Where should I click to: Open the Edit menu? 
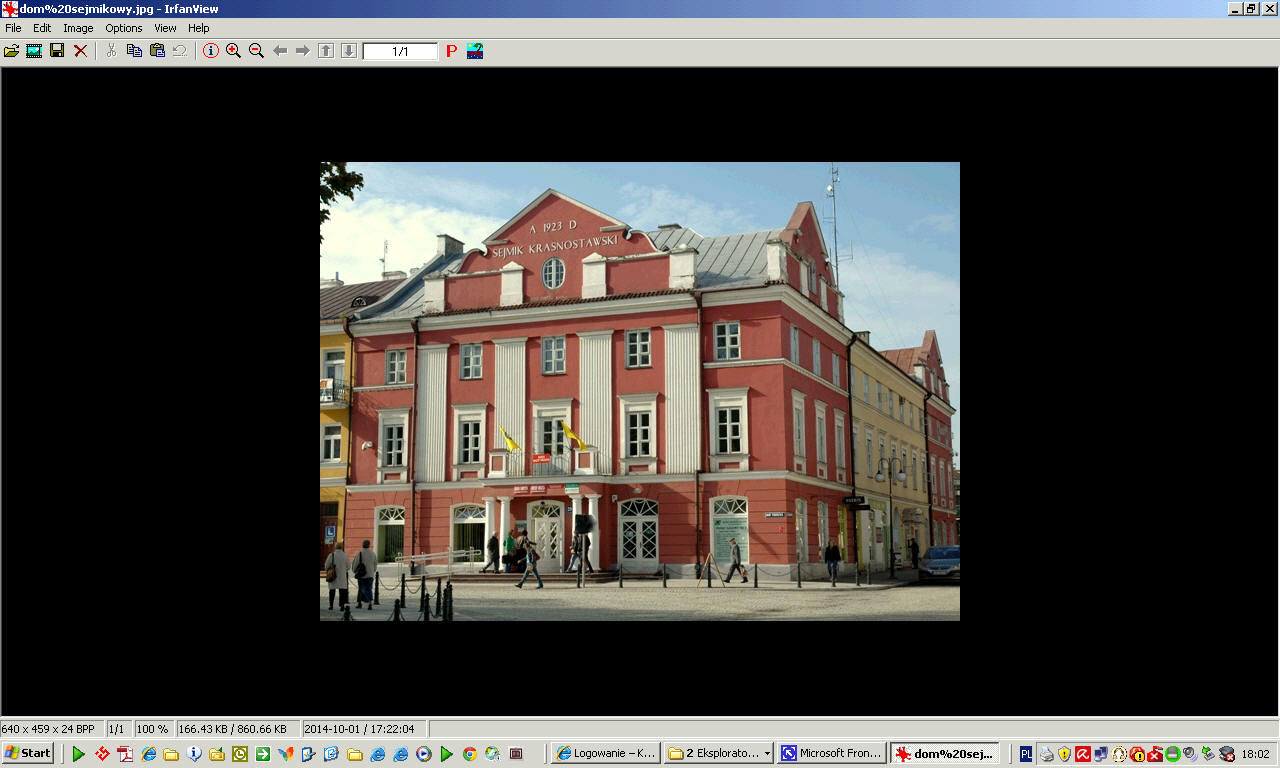(x=42, y=28)
